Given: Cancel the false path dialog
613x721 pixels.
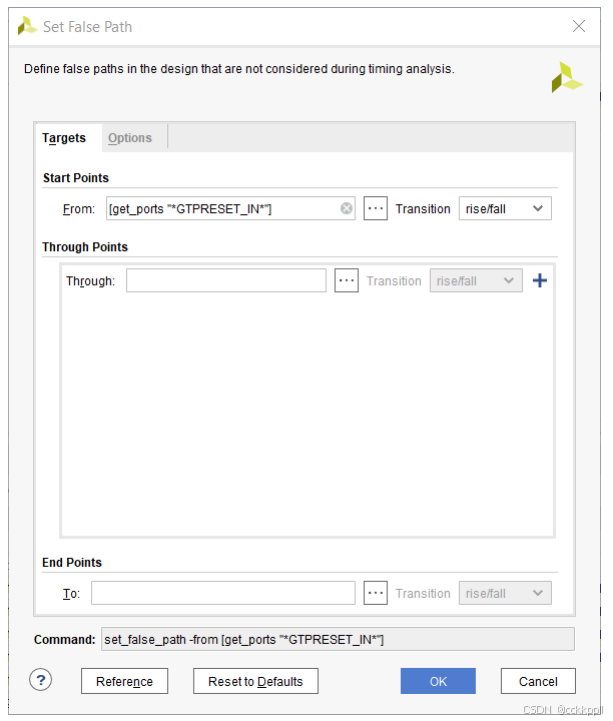Looking at the screenshot, I should tap(538, 681).
